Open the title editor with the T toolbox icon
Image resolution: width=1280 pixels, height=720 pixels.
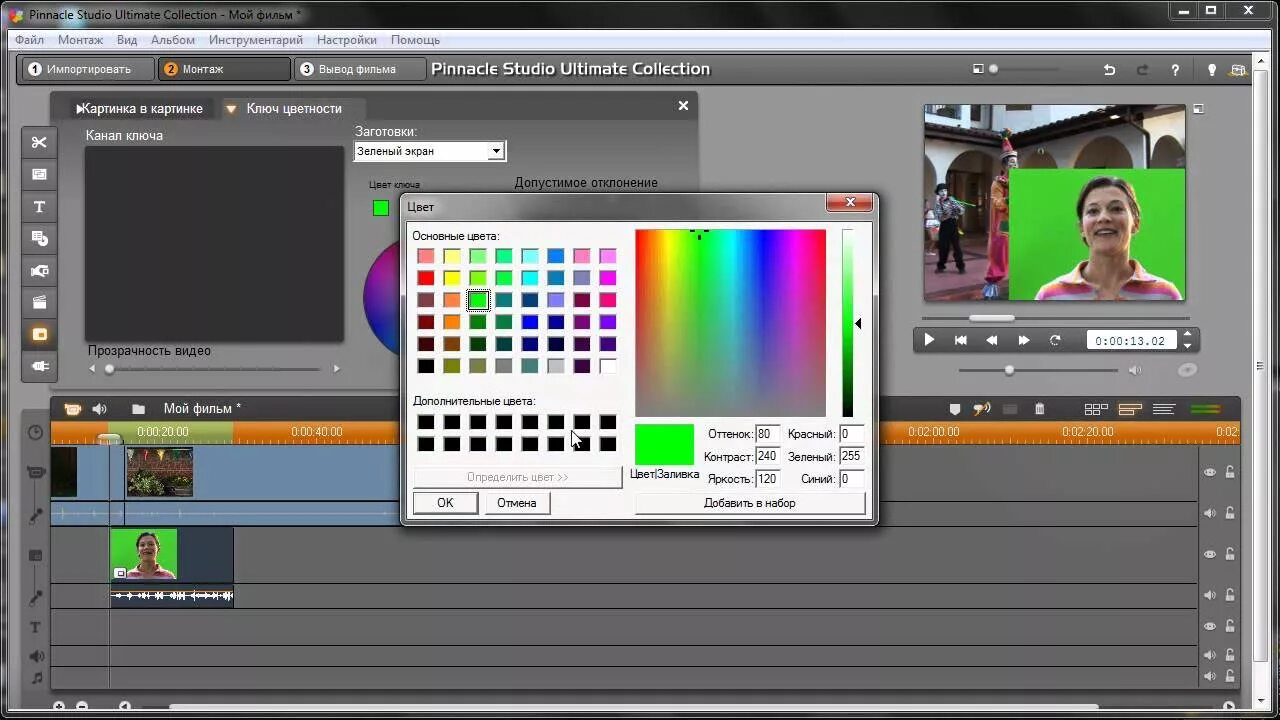pos(39,207)
